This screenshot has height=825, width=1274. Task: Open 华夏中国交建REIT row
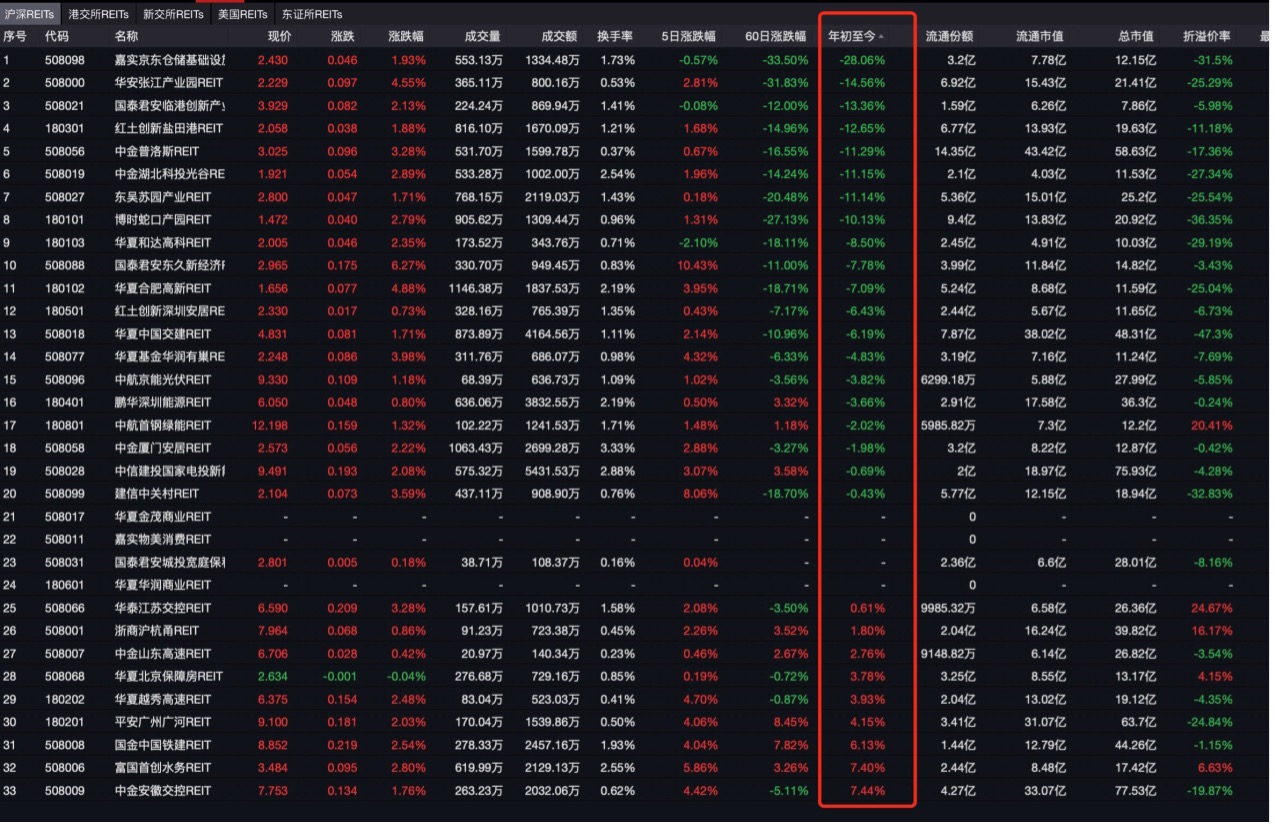[636, 335]
